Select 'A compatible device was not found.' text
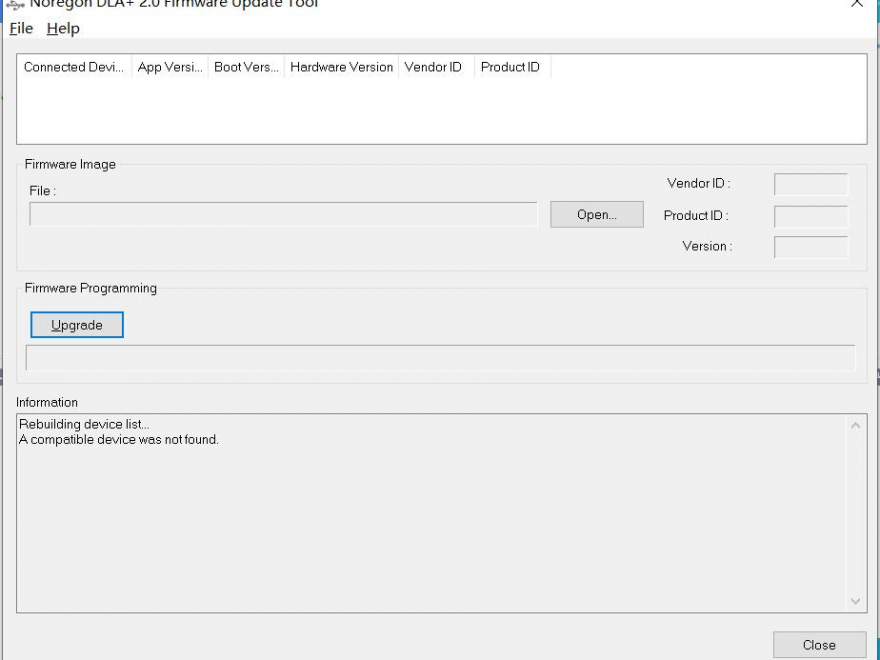Viewport: 880px width, 660px height. tap(119, 439)
